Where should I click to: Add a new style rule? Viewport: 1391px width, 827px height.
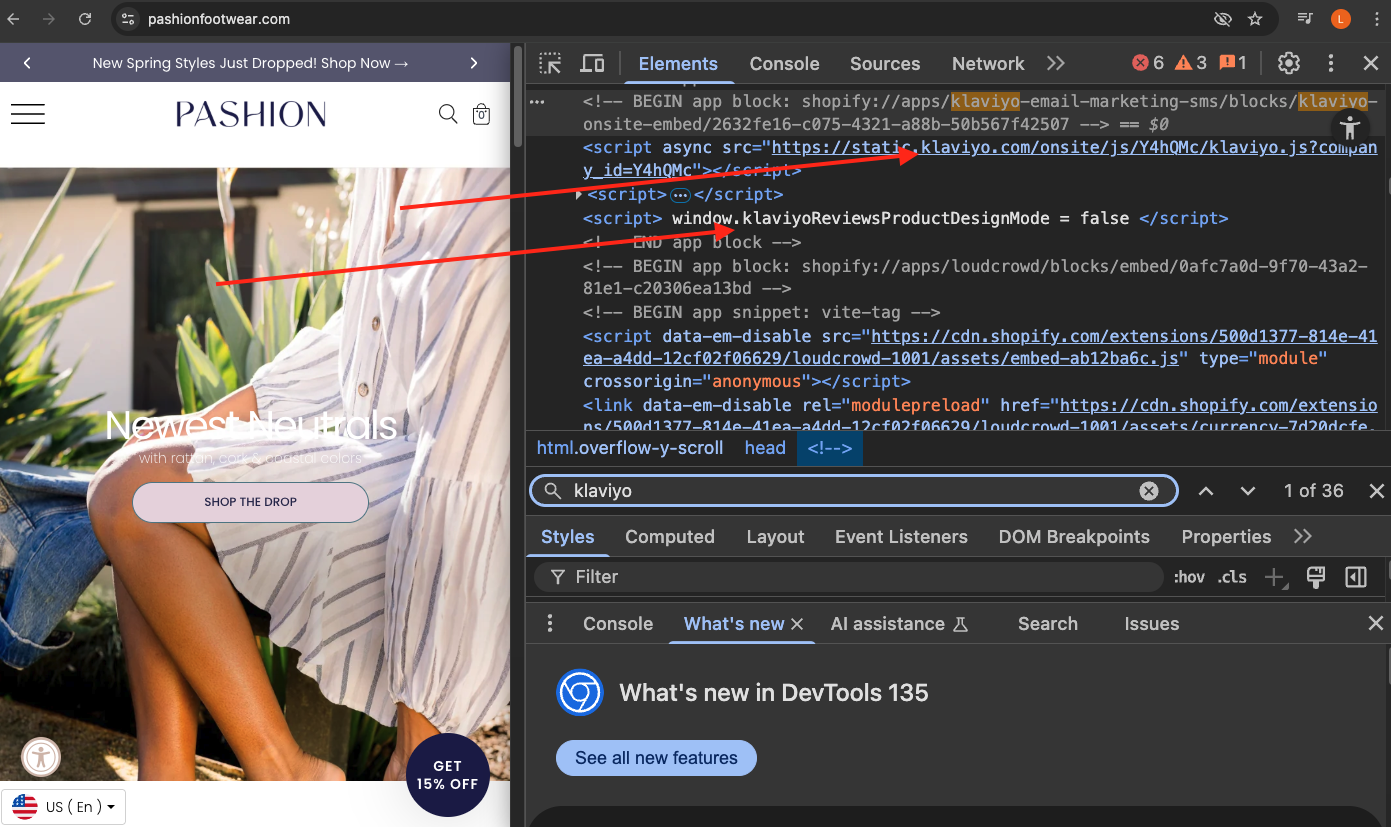coord(1275,577)
